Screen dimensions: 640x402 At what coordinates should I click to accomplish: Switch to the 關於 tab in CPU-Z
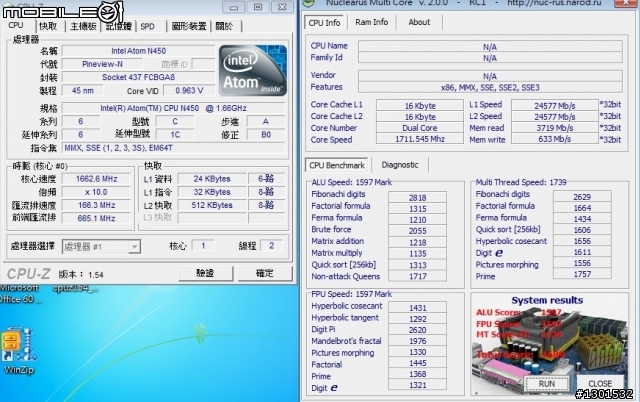(224, 26)
